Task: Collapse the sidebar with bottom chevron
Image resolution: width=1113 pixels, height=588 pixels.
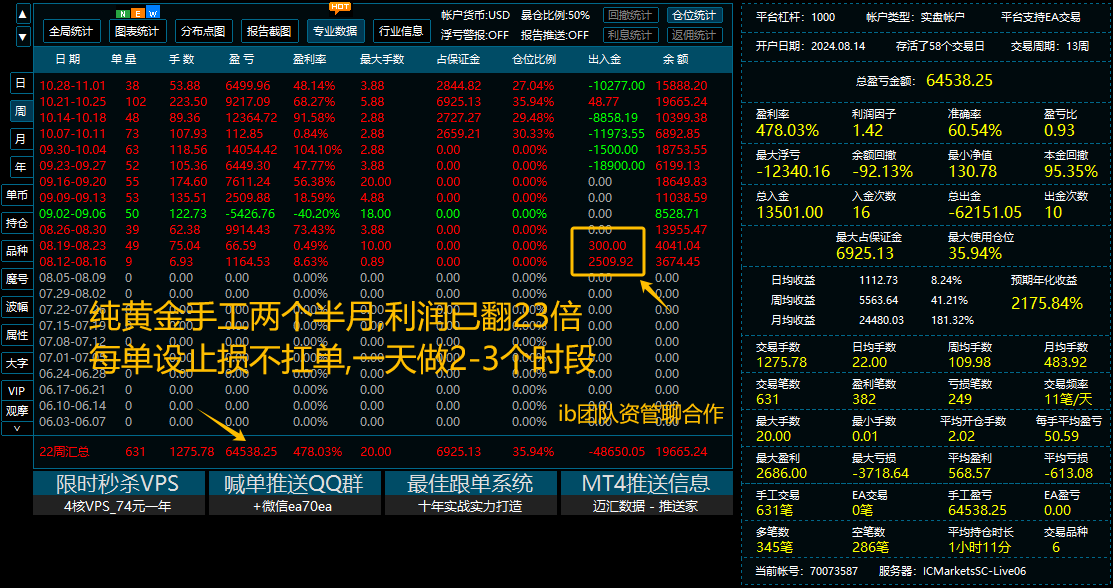Action: coord(17,428)
